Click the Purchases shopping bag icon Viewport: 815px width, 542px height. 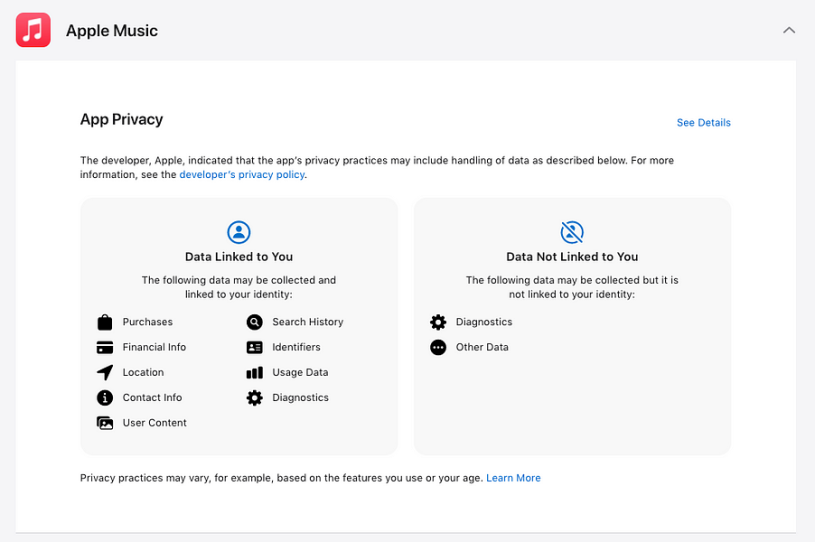point(105,322)
